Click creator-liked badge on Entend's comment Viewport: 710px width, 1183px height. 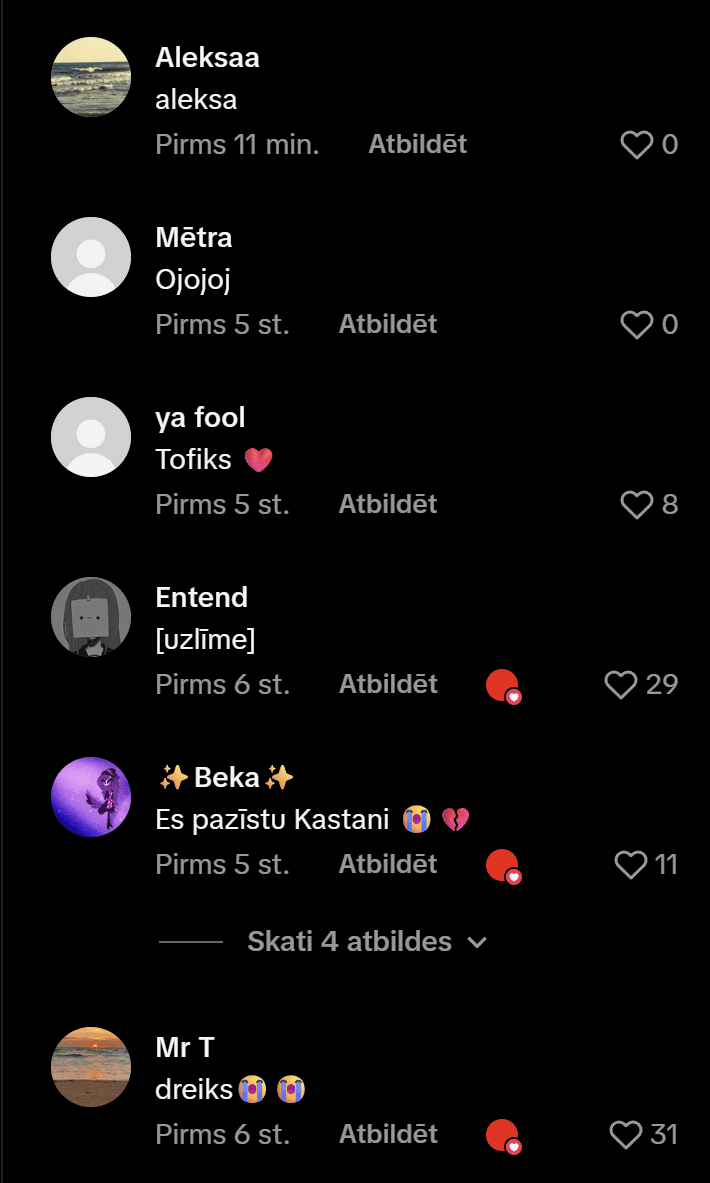click(x=503, y=686)
